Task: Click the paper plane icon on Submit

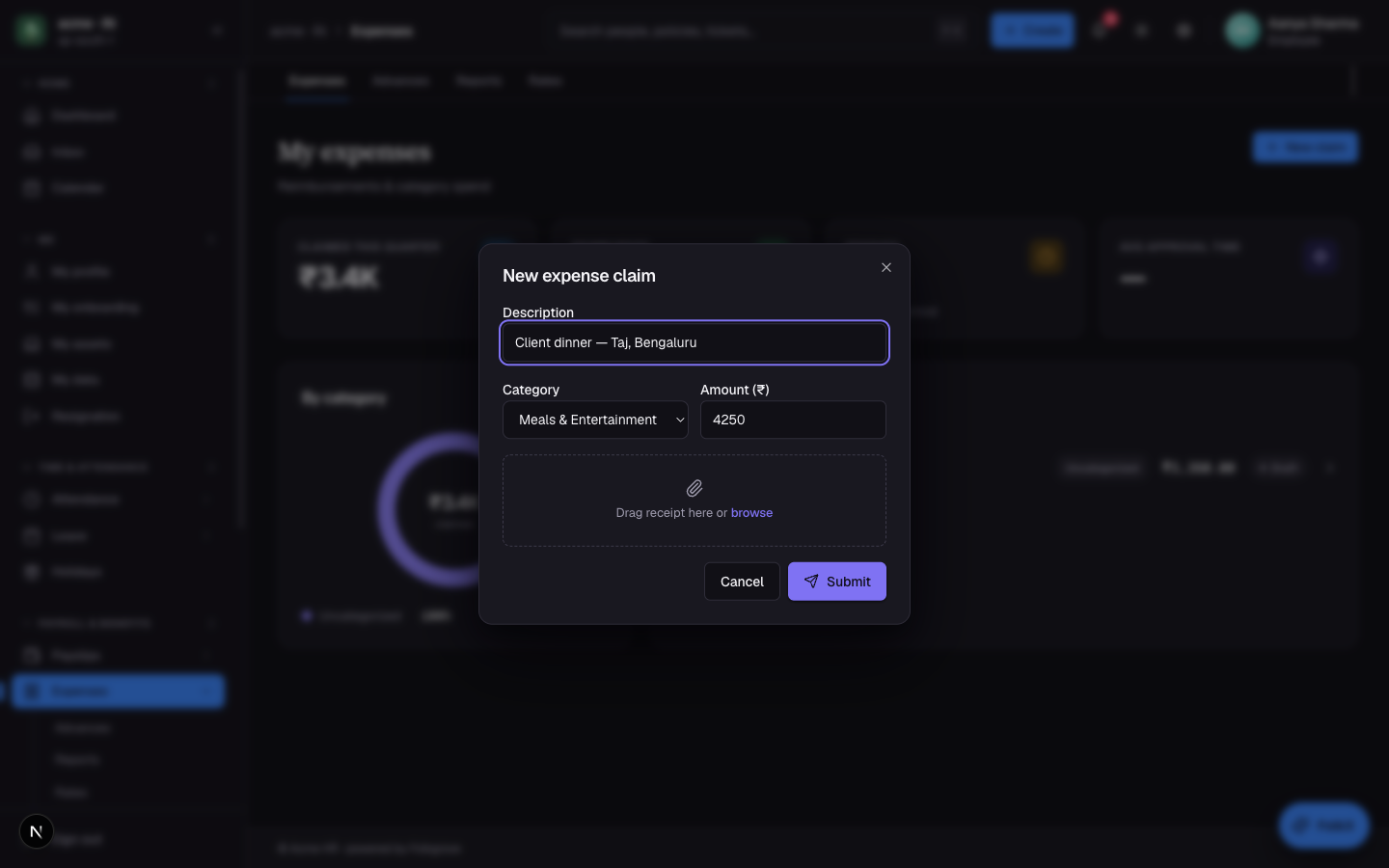Action: pos(811,582)
